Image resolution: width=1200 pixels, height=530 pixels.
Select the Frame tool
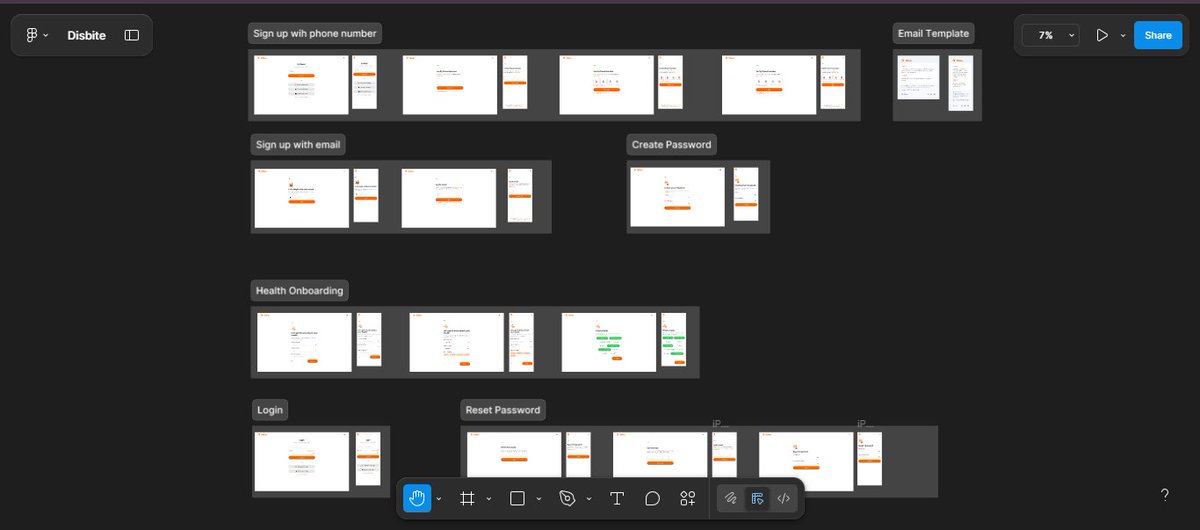click(467, 498)
